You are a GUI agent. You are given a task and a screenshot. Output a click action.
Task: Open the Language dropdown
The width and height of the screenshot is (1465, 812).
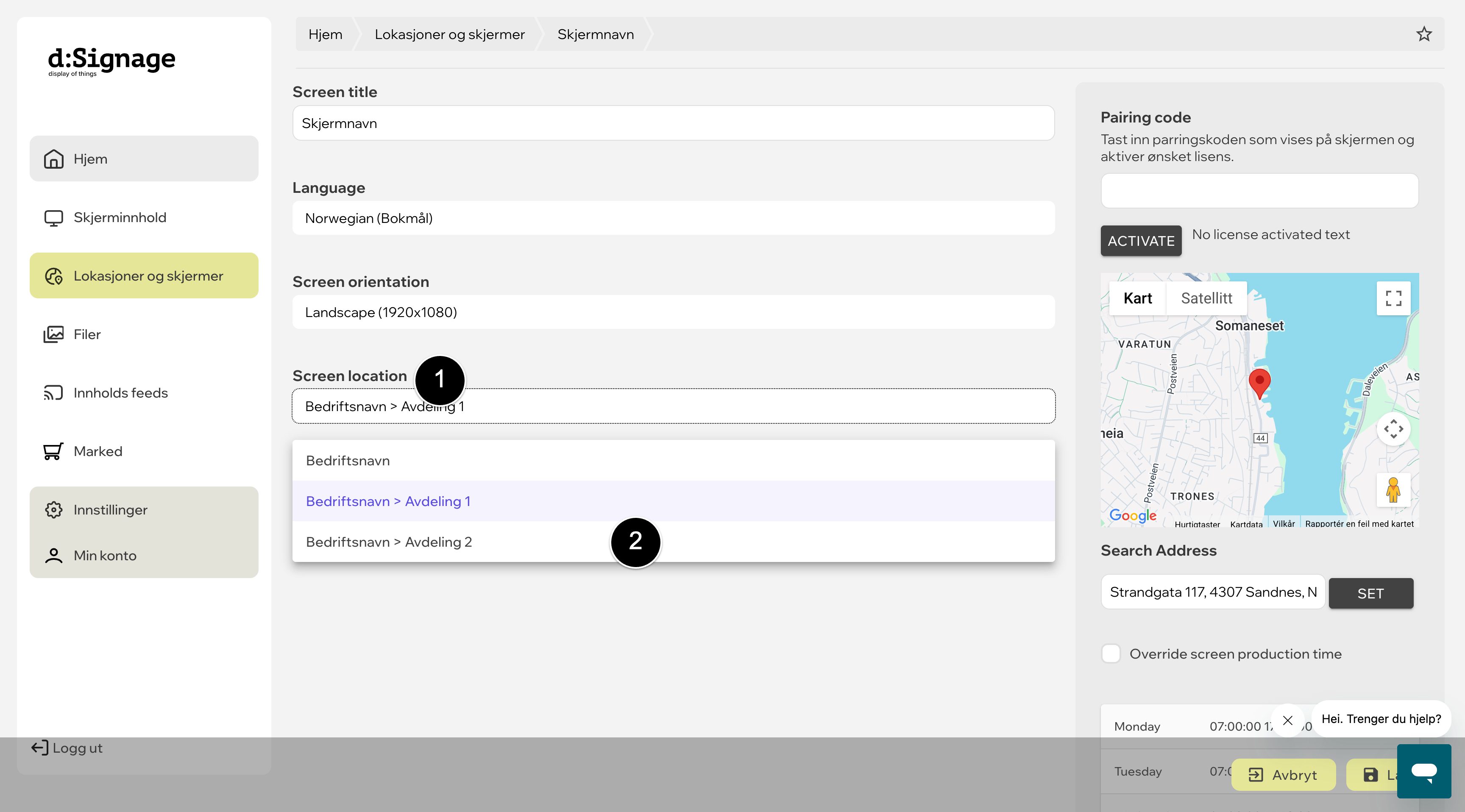pos(673,218)
